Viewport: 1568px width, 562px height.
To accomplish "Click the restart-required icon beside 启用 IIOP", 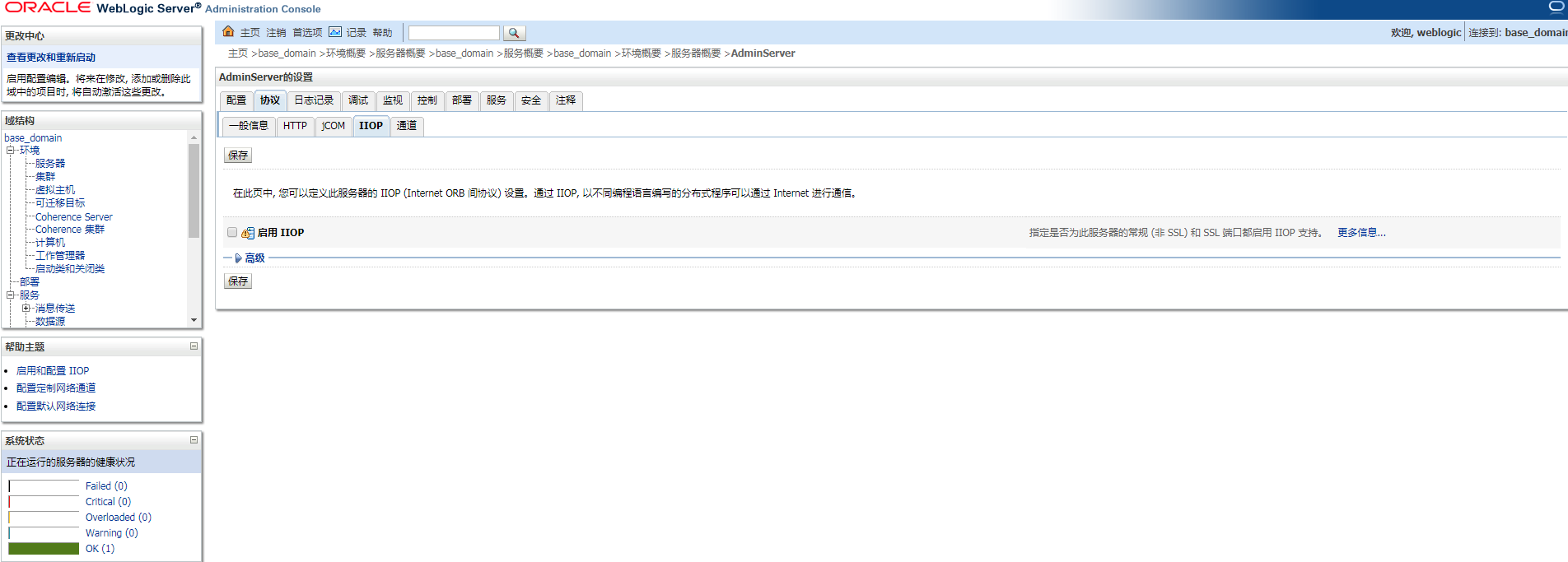I will pos(248,233).
